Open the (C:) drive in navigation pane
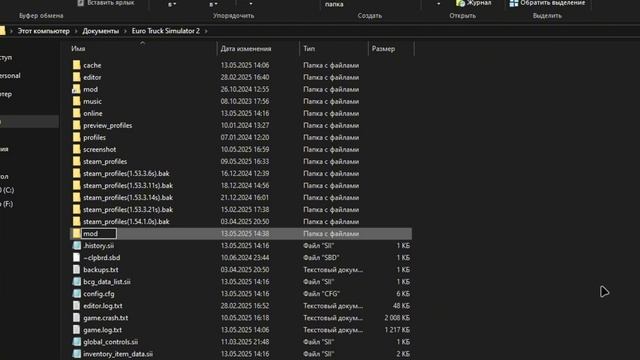The width and height of the screenshot is (640, 360). pos(7,190)
